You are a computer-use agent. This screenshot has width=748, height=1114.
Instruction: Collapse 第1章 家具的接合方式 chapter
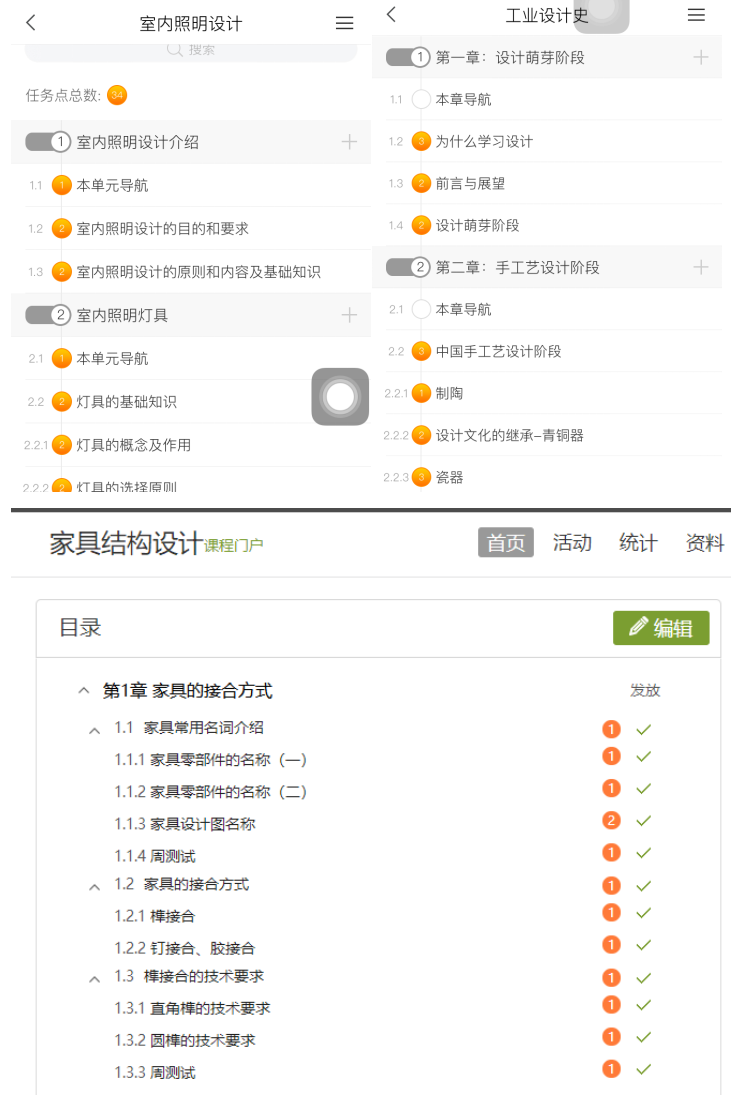83,691
